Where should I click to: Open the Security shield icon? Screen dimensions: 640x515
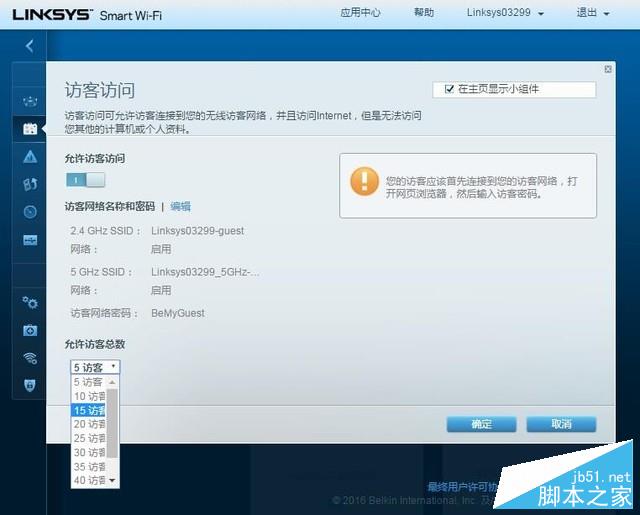30,385
